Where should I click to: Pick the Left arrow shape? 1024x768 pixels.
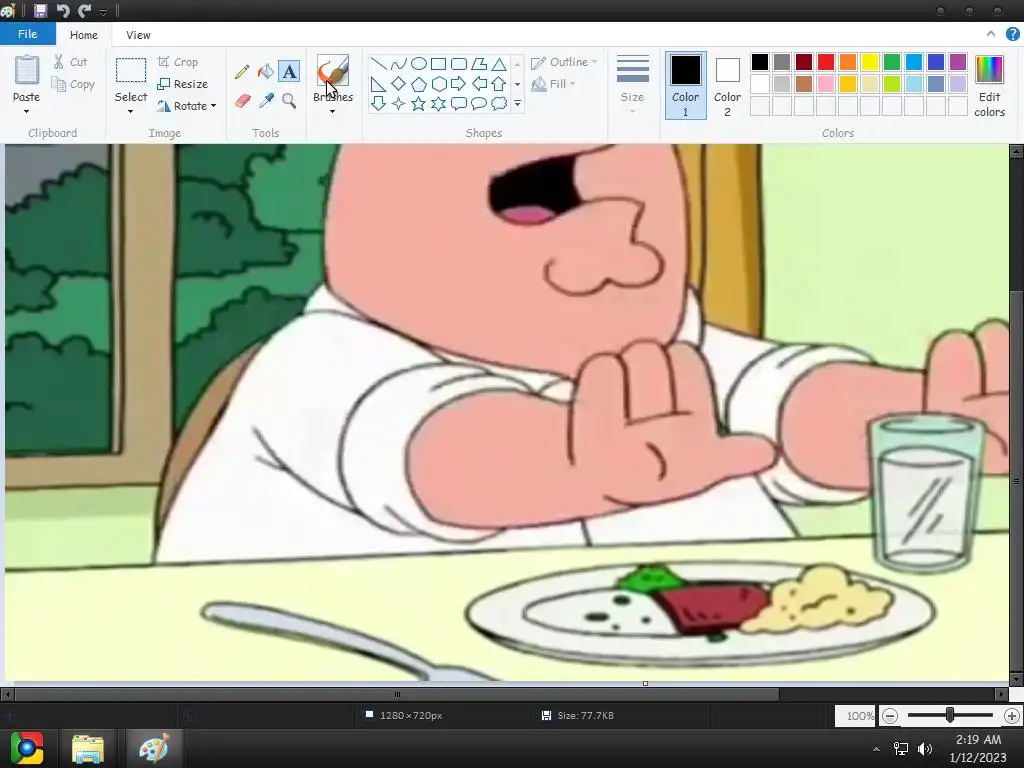(x=479, y=84)
